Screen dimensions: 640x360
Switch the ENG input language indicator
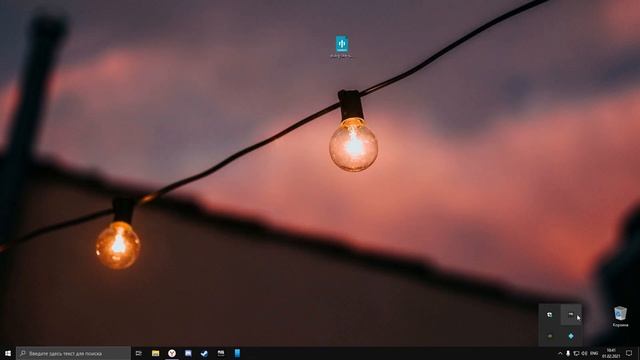[x=594, y=353]
